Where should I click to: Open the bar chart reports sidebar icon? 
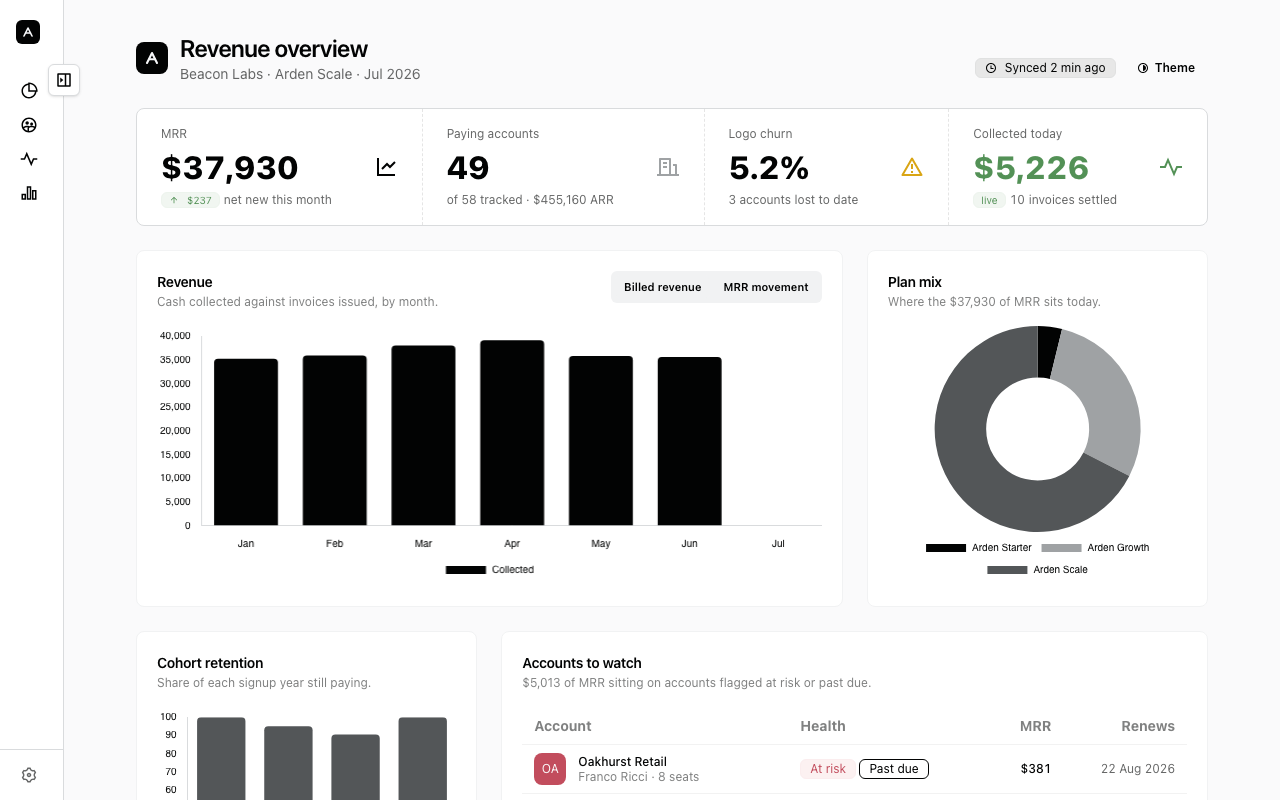(x=29, y=193)
